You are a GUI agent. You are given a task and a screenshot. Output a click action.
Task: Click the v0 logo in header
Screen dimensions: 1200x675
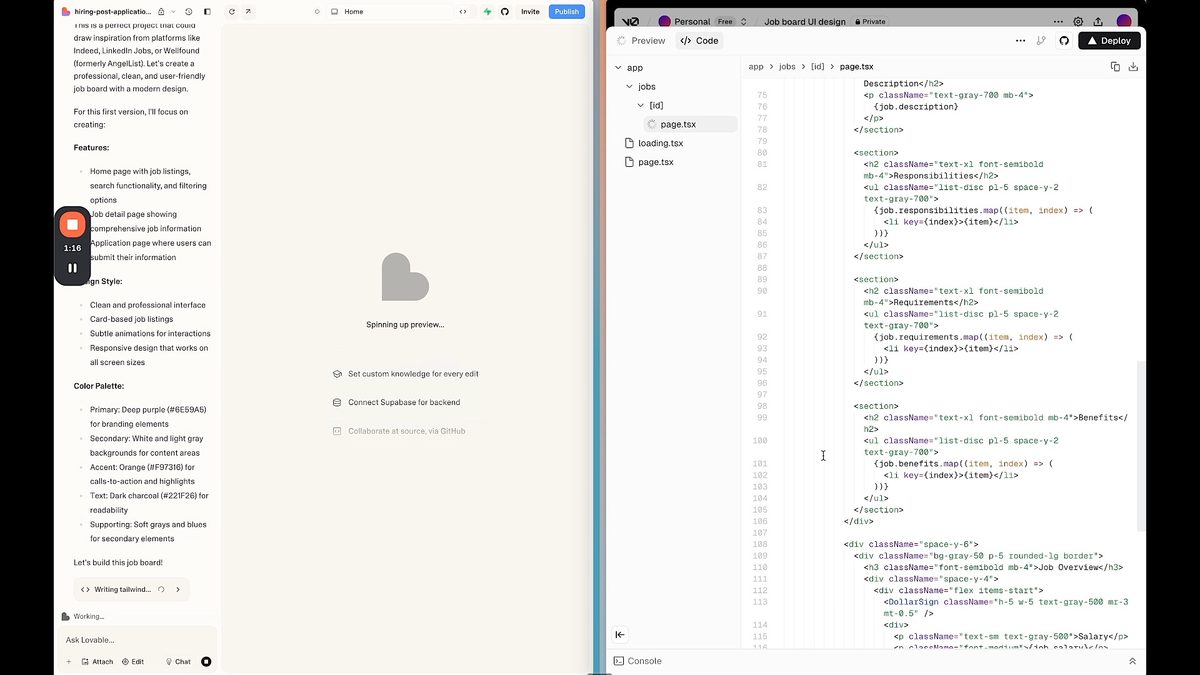coord(628,21)
